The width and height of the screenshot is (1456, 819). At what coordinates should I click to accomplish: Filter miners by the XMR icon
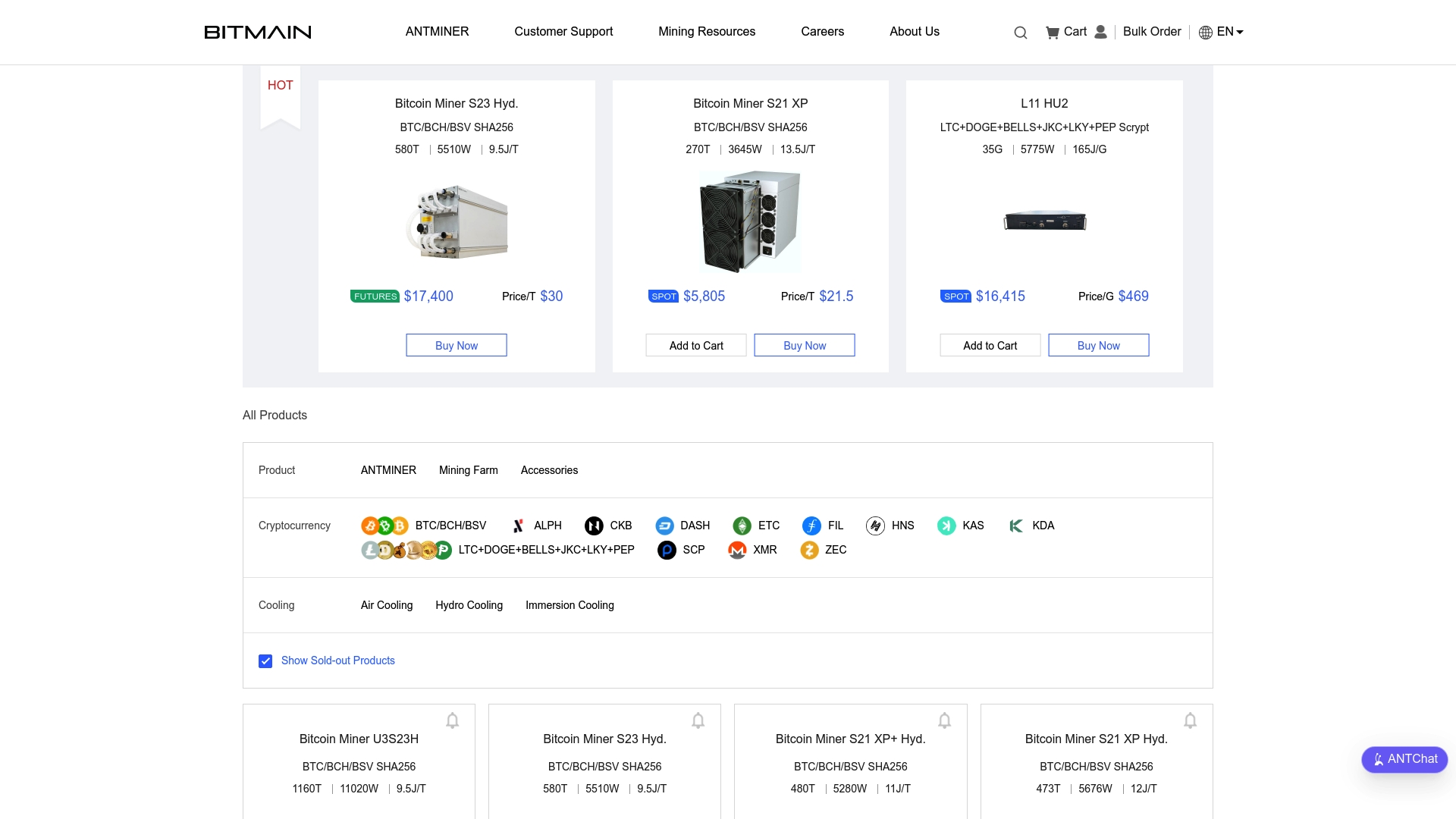click(x=737, y=550)
